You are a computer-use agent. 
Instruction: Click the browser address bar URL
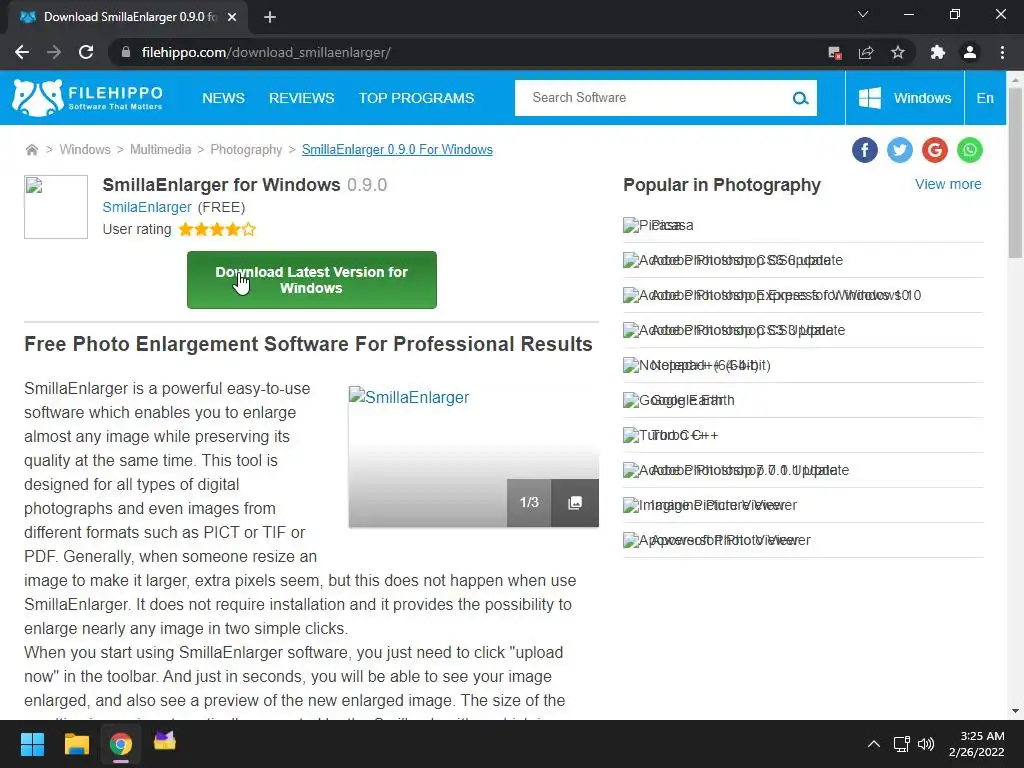266,52
